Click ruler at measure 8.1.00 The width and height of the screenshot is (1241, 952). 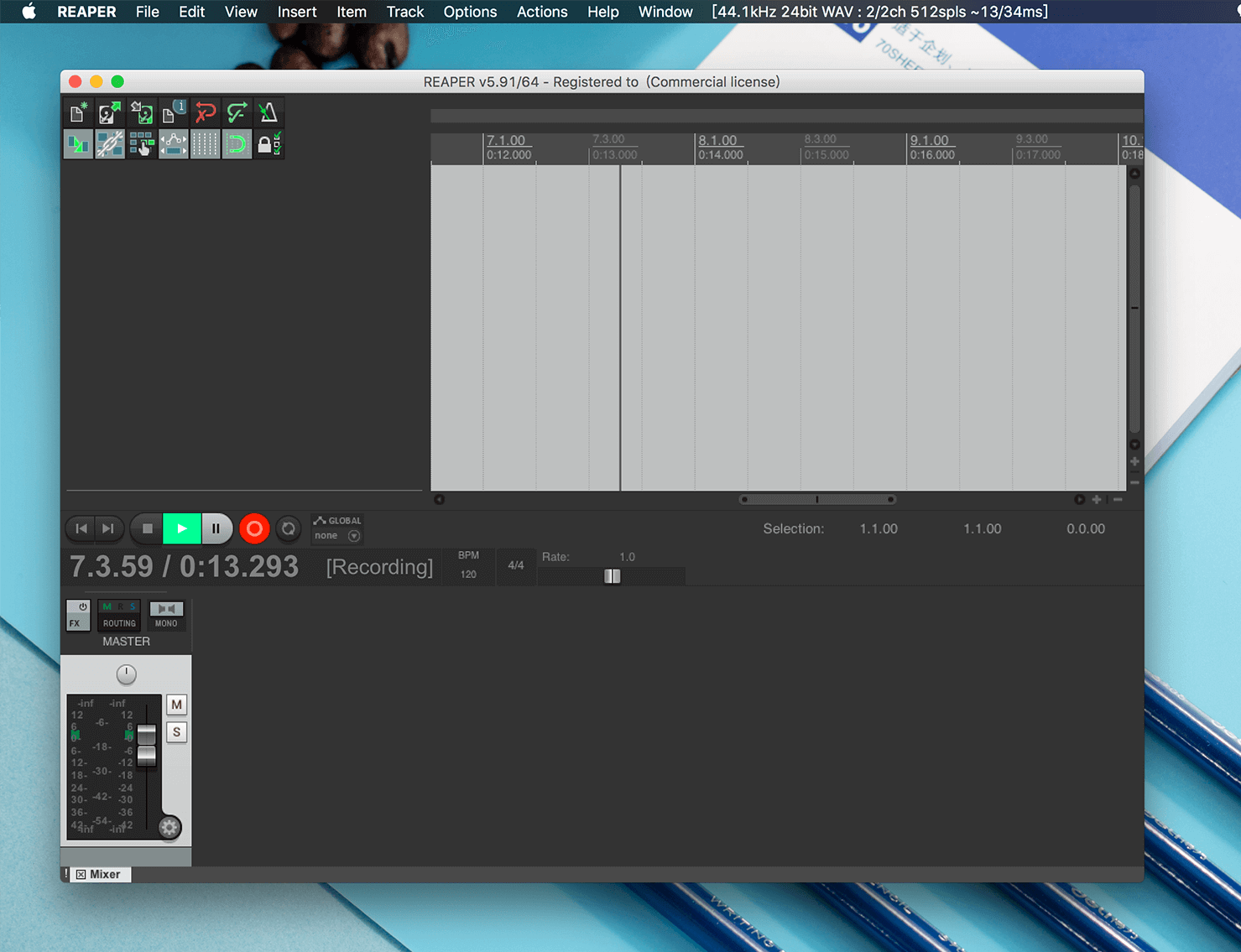click(717, 141)
